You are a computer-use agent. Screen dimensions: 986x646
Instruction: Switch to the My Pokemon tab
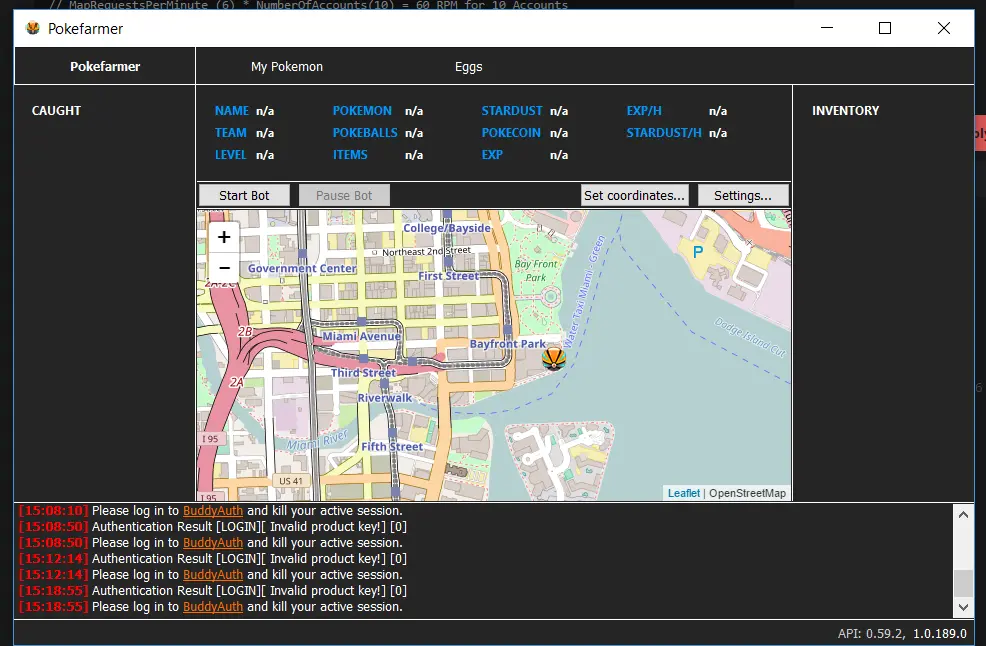tap(287, 67)
